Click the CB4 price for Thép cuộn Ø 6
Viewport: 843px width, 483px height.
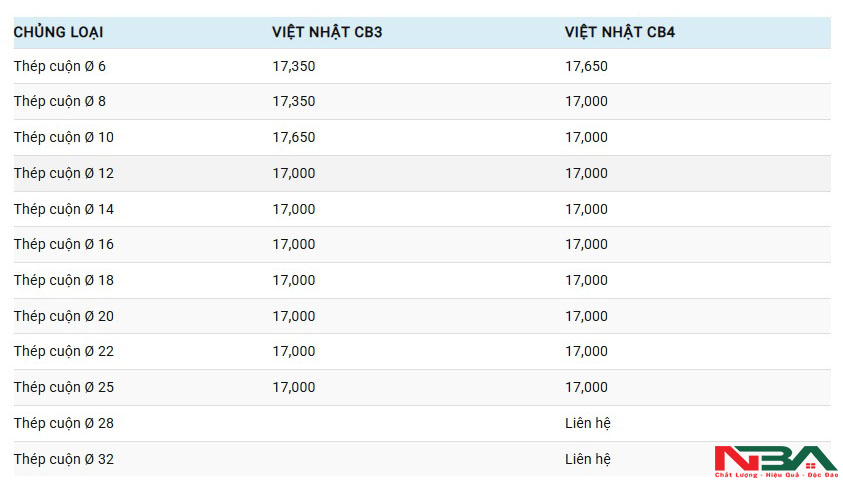586,66
